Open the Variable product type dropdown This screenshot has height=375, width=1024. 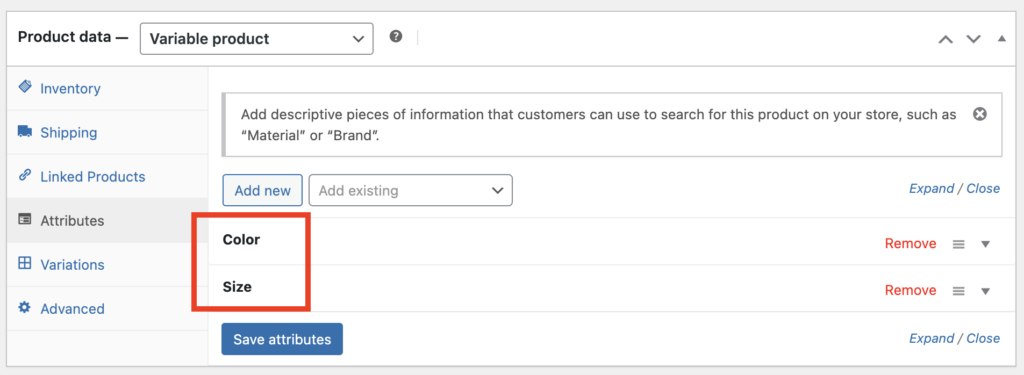point(257,39)
